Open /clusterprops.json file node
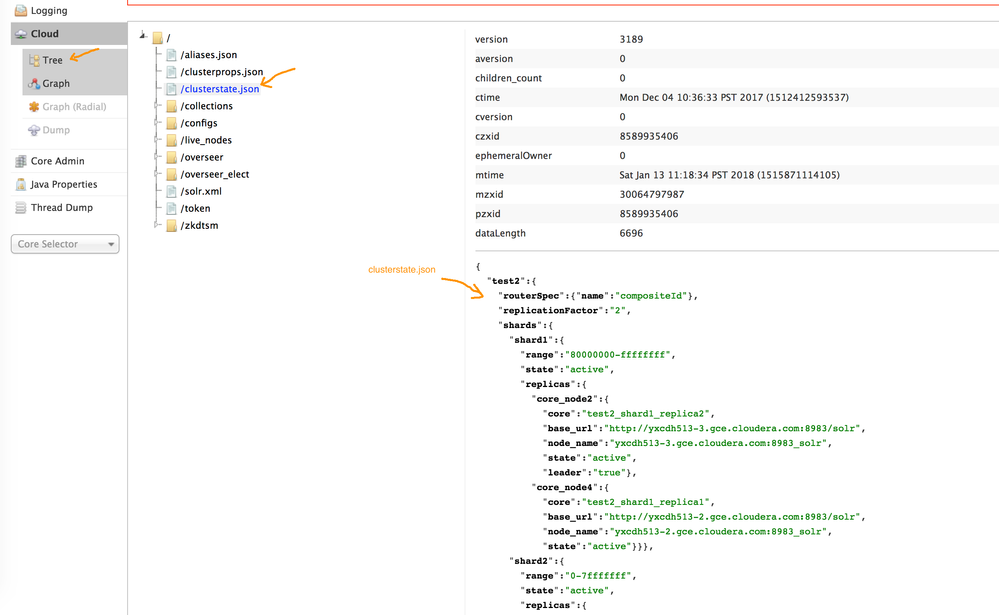The image size is (999, 615). point(222,72)
